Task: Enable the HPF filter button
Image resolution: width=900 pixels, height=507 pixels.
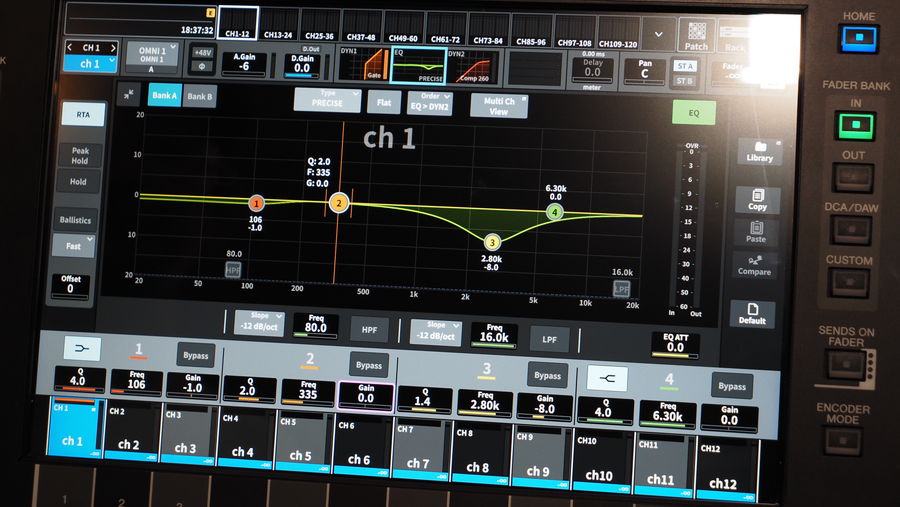Action: [369, 328]
